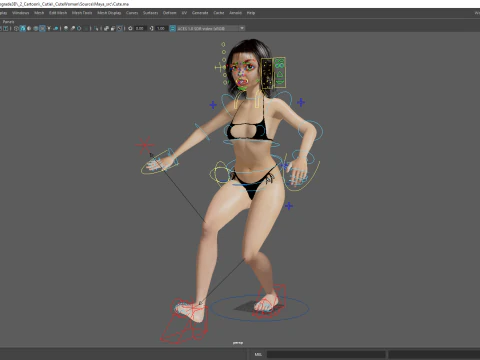Enable Screen Space Ambient Occlusion icon
480x360 pixels.
[x=66, y=28]
